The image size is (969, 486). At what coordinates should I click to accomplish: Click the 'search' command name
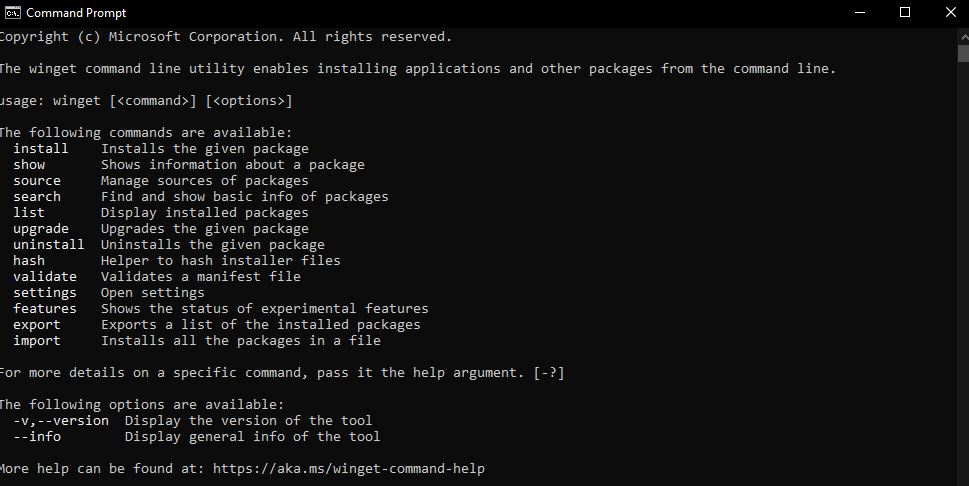[37, 197]
